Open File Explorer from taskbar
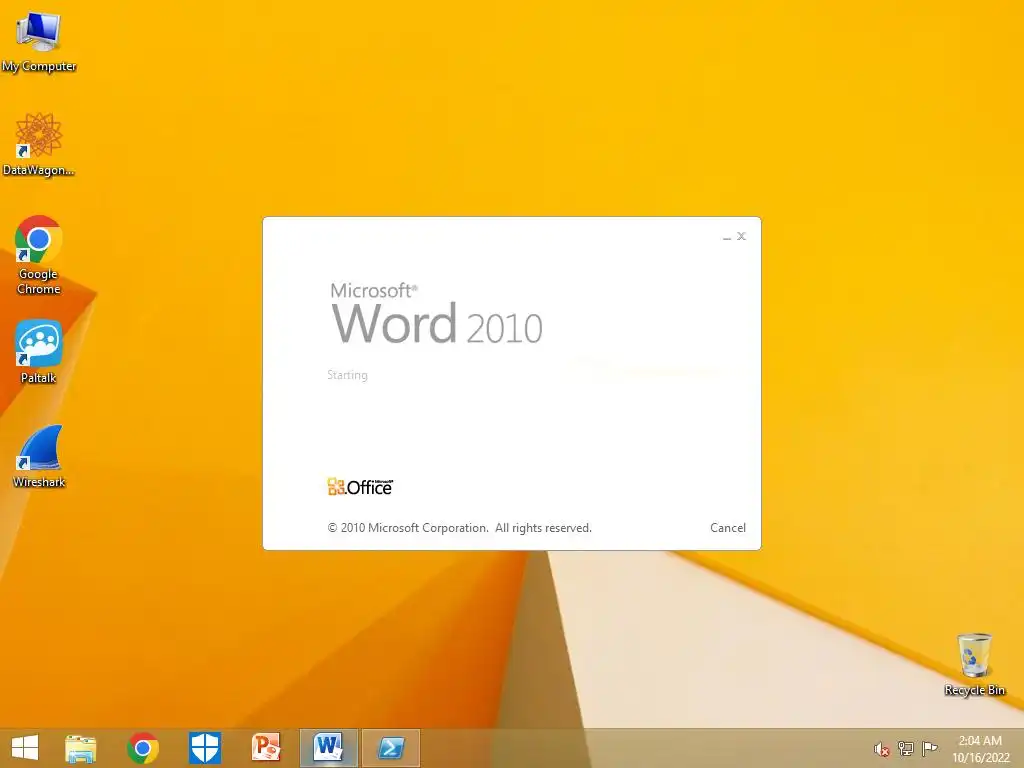The image size is (1024, 768). click(x=80, y=748)
